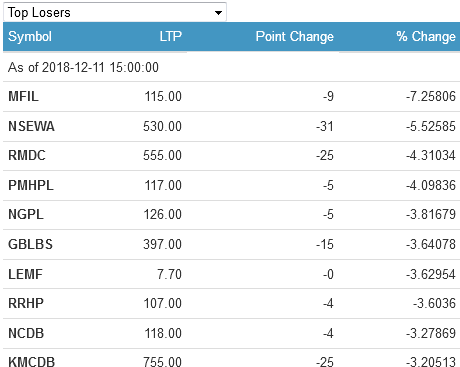Click the GBLBS symbol
The image size is (460, 367).
(30, 244)
